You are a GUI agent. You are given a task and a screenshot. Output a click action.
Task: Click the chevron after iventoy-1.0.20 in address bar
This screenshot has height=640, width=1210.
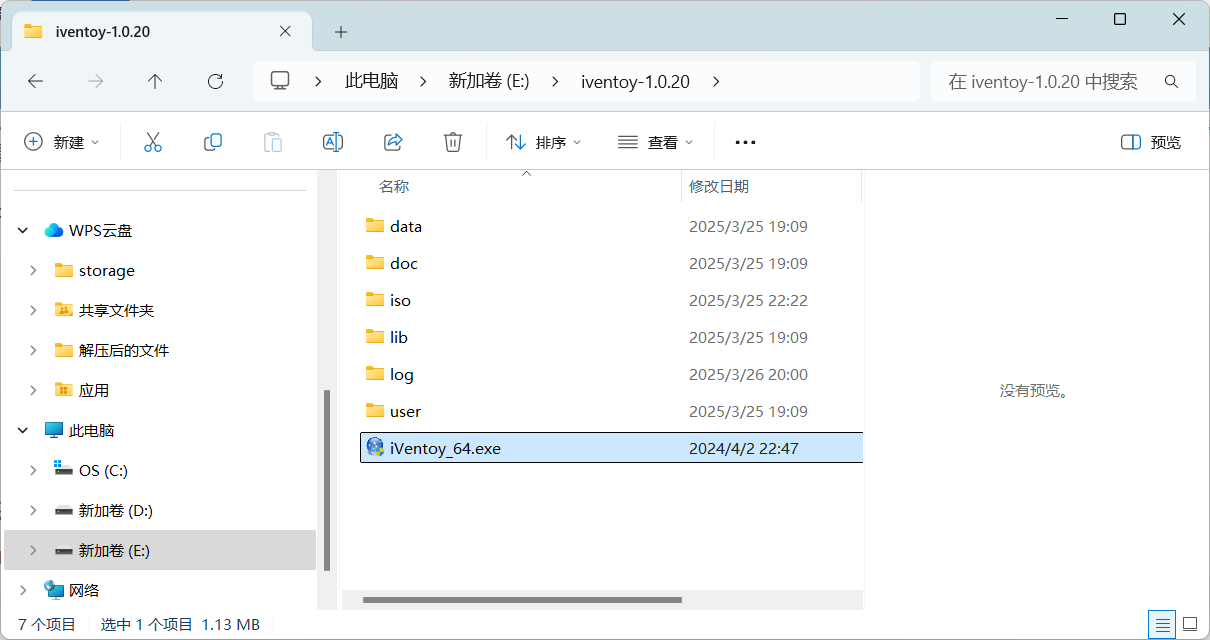click(x=716, y=81)
